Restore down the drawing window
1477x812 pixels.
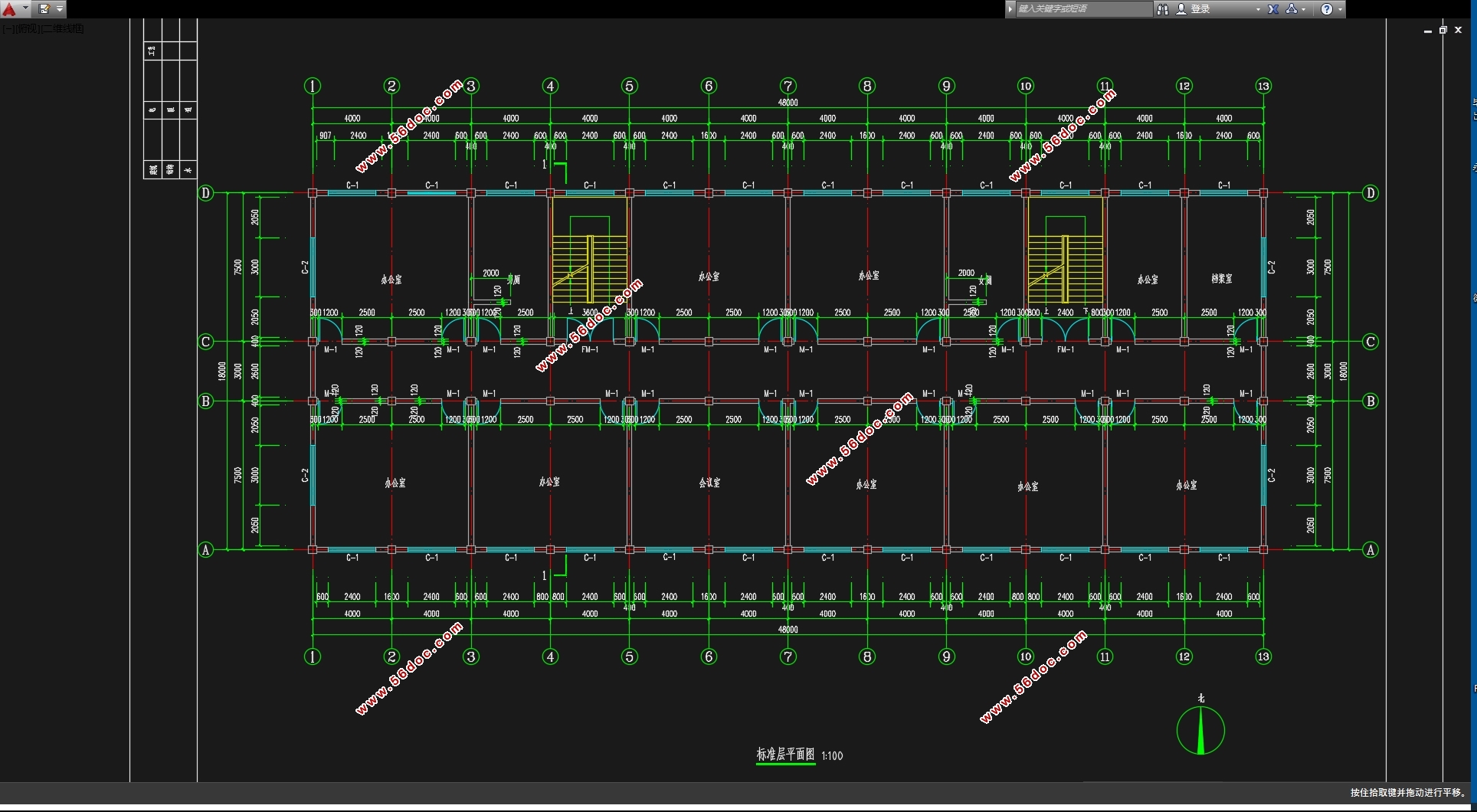tap(1443, 30)
